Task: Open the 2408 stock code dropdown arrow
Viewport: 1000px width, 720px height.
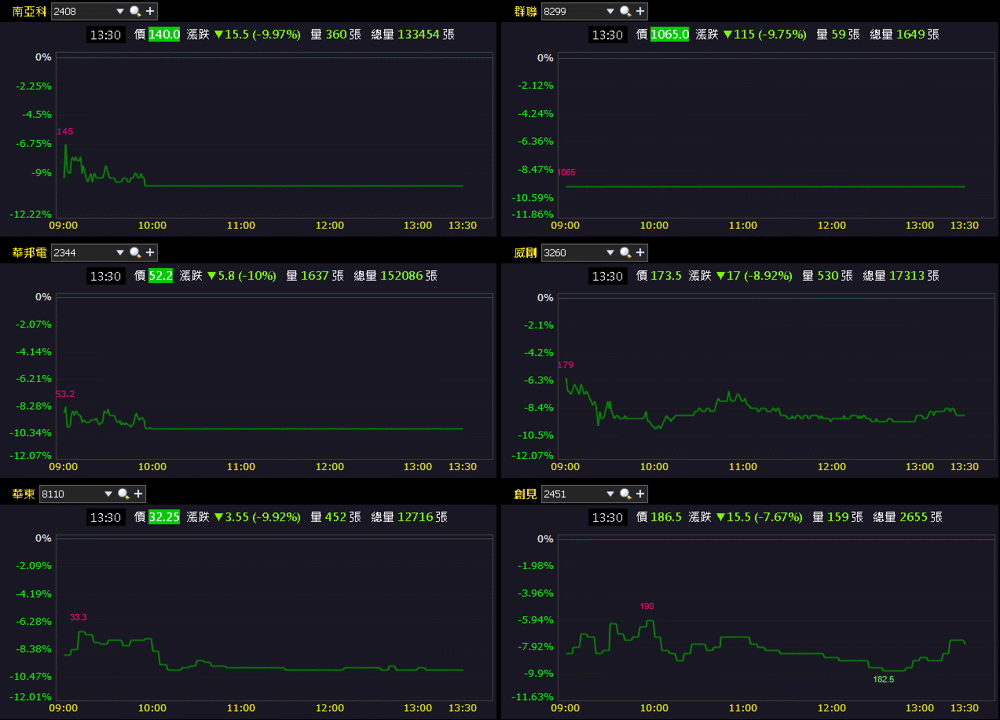Action: click(x=120, y=11)
